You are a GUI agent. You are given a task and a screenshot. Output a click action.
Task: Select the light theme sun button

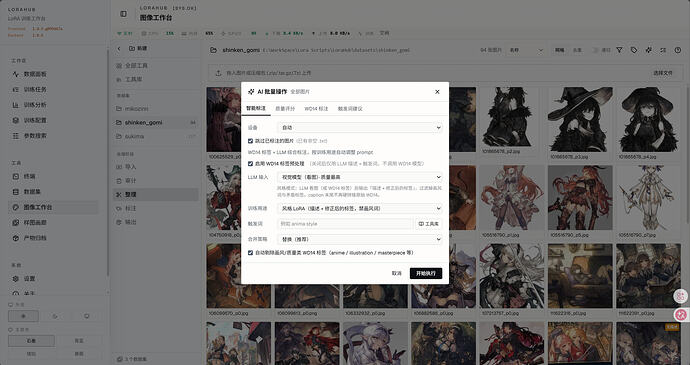23,316
